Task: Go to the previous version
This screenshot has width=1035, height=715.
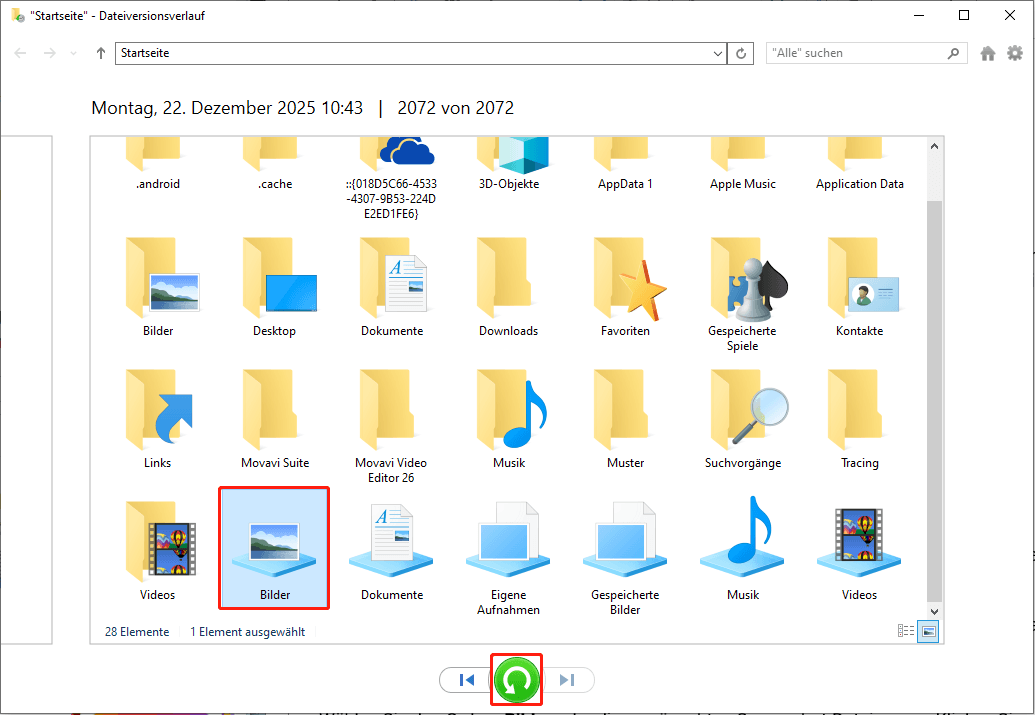Action: tap(466, 680)
